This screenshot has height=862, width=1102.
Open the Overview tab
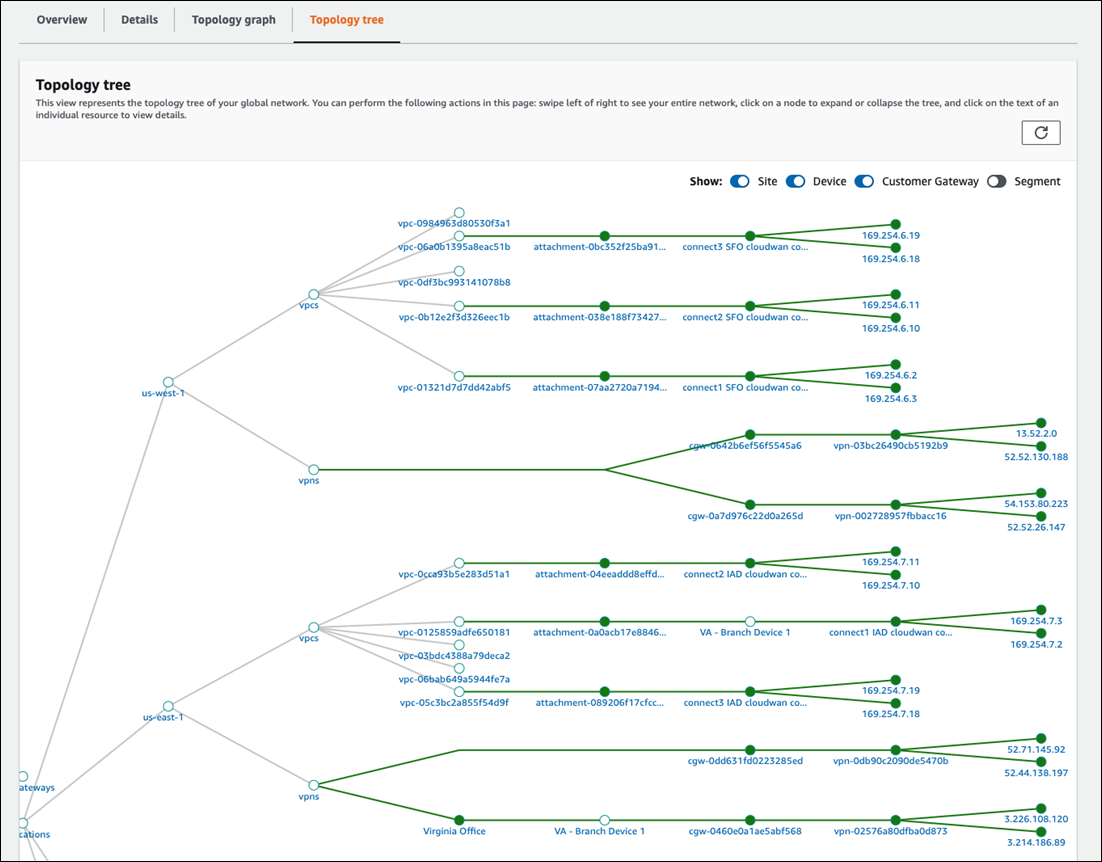pyautogui.click(x=62, y=19)
